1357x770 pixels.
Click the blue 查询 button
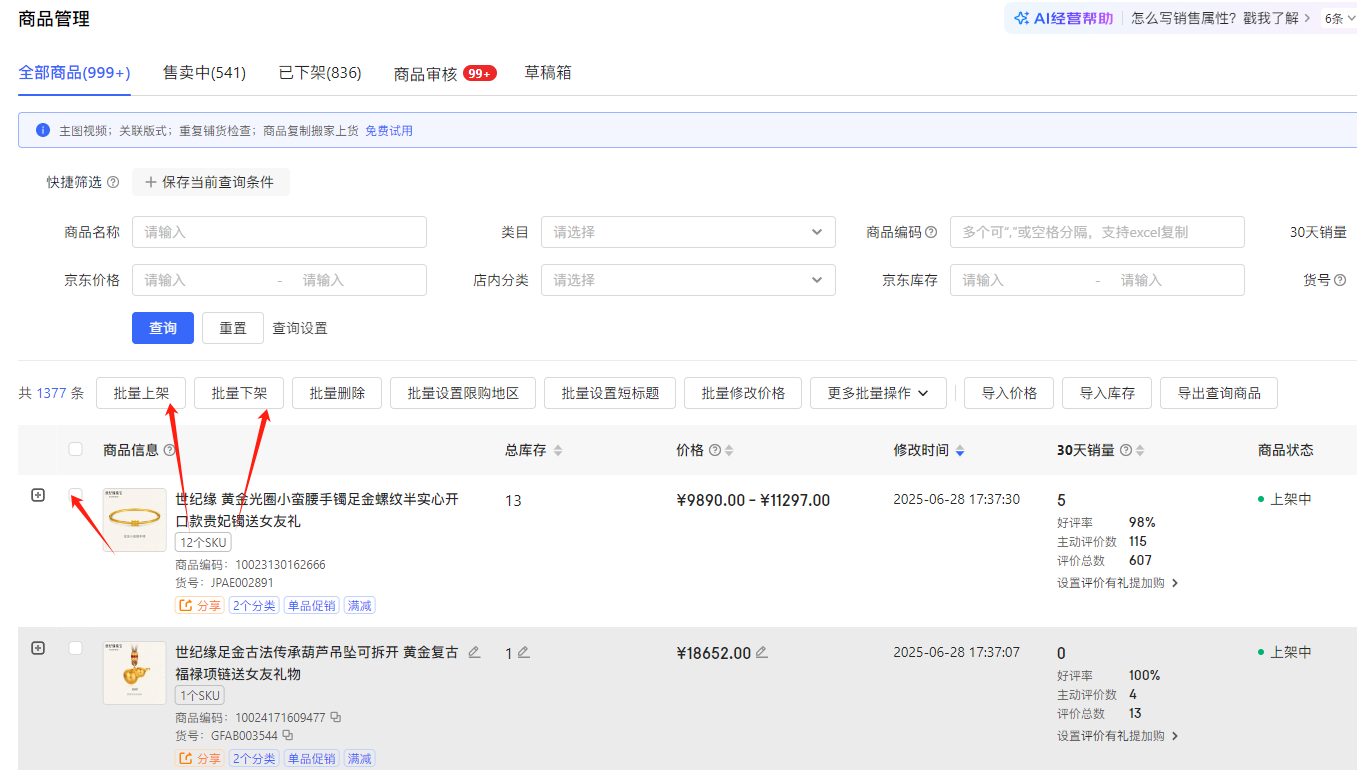163,328
